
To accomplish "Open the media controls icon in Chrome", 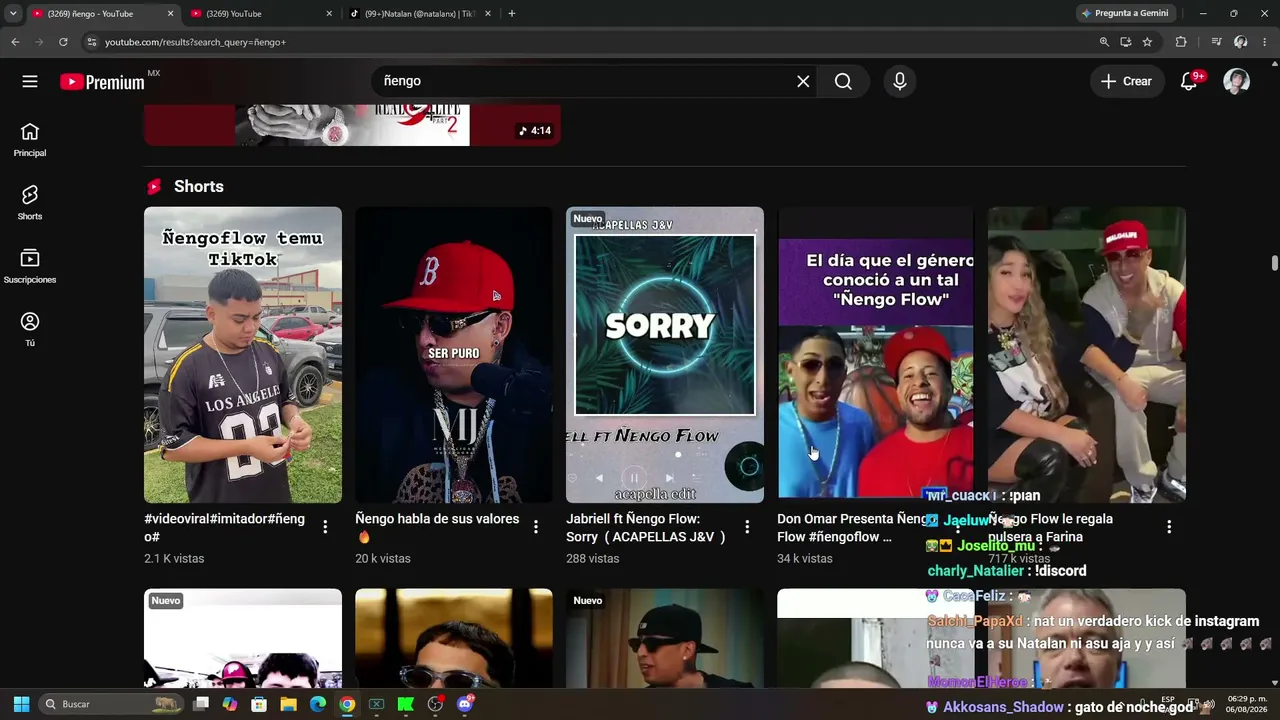I will click(x=1216, y=42).
